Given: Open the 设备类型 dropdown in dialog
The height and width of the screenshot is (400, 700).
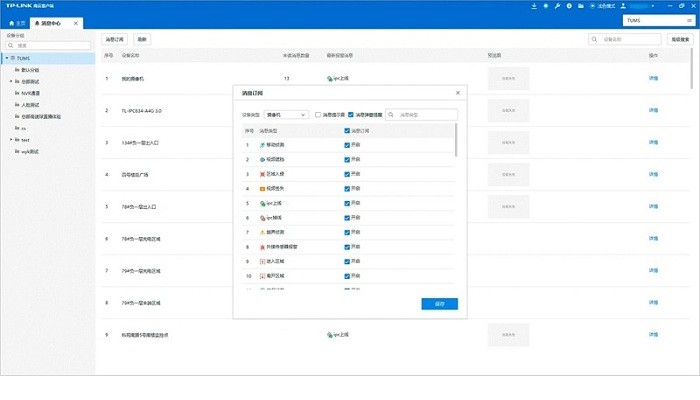Looking at the screenshot, I should tap(287, 115).
